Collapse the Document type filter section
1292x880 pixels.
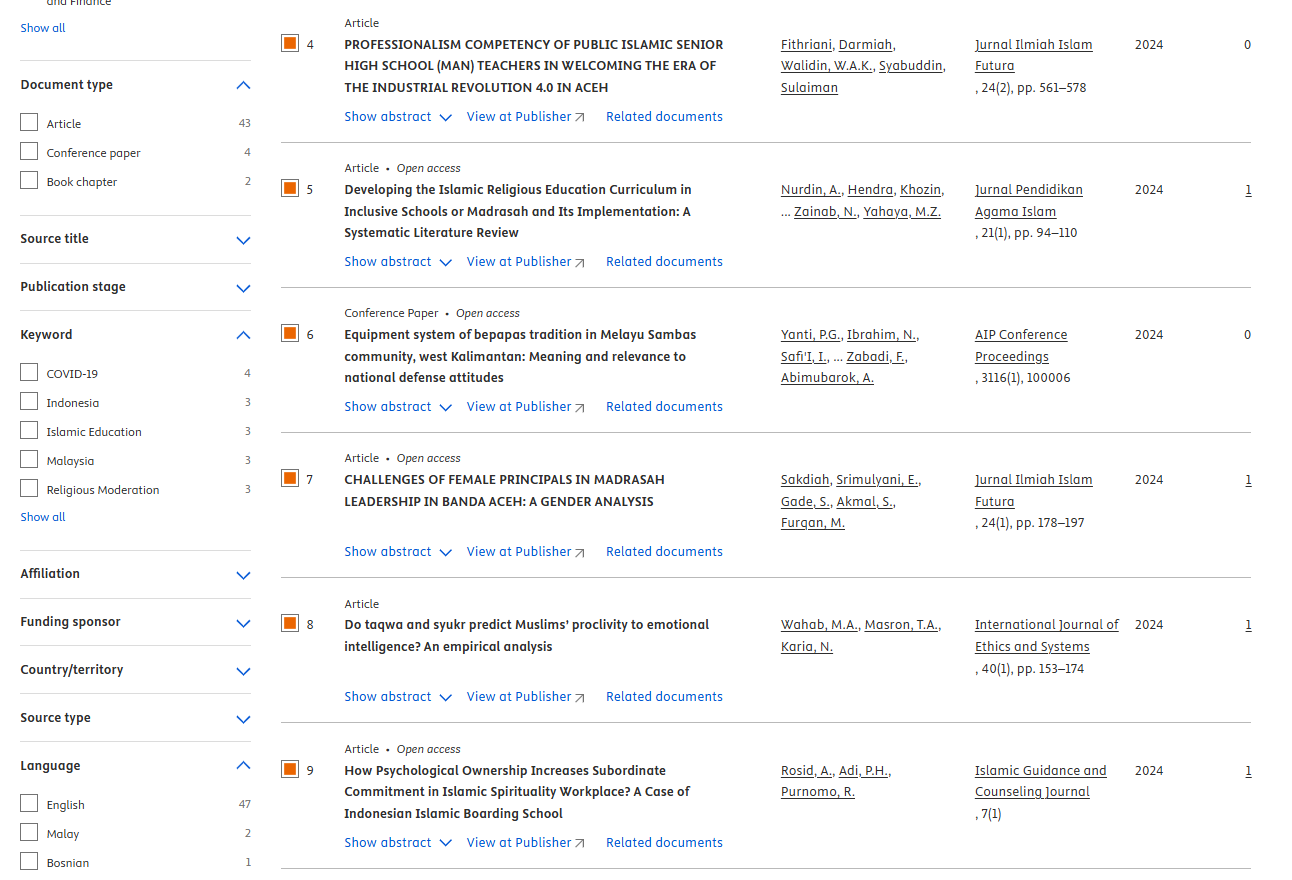click(243, 85)
